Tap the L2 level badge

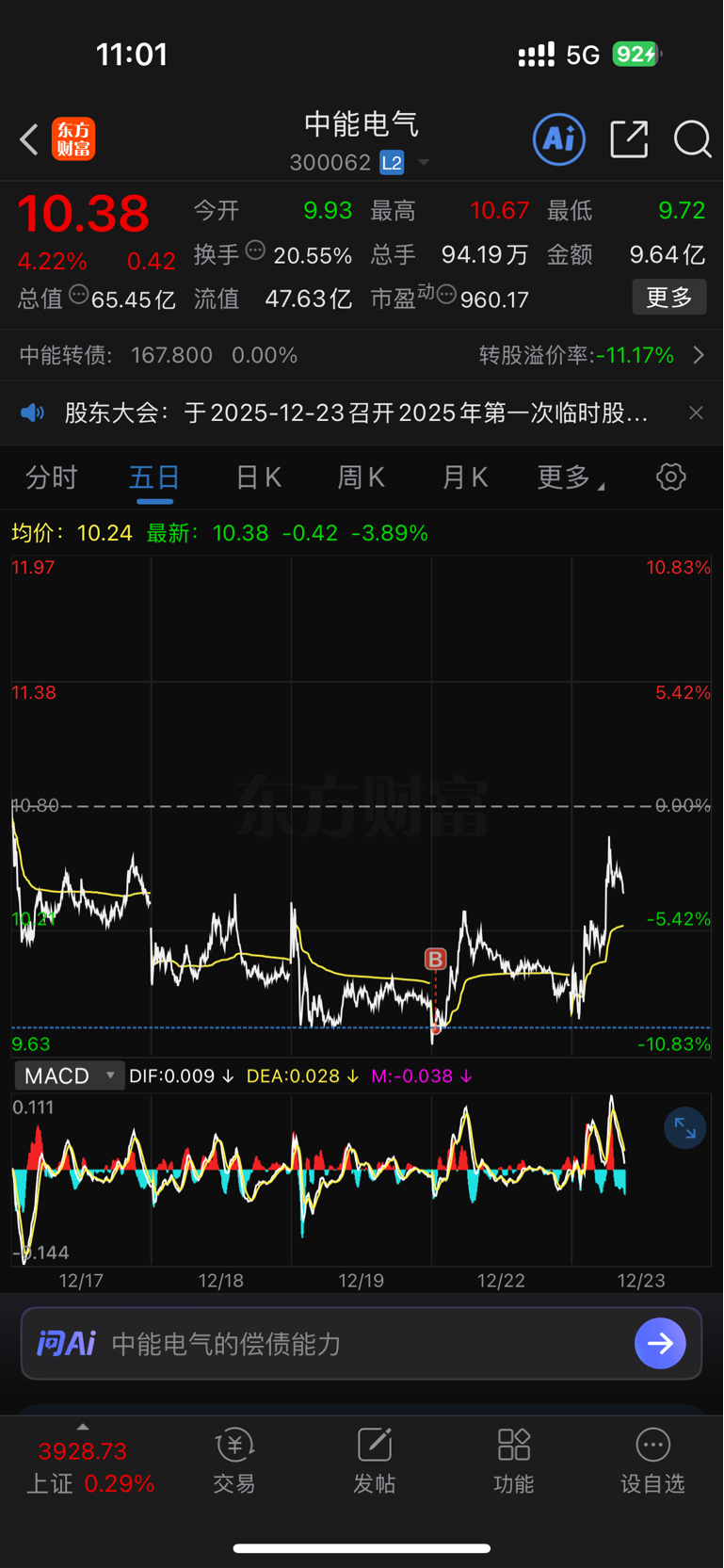tap(392, 163)
